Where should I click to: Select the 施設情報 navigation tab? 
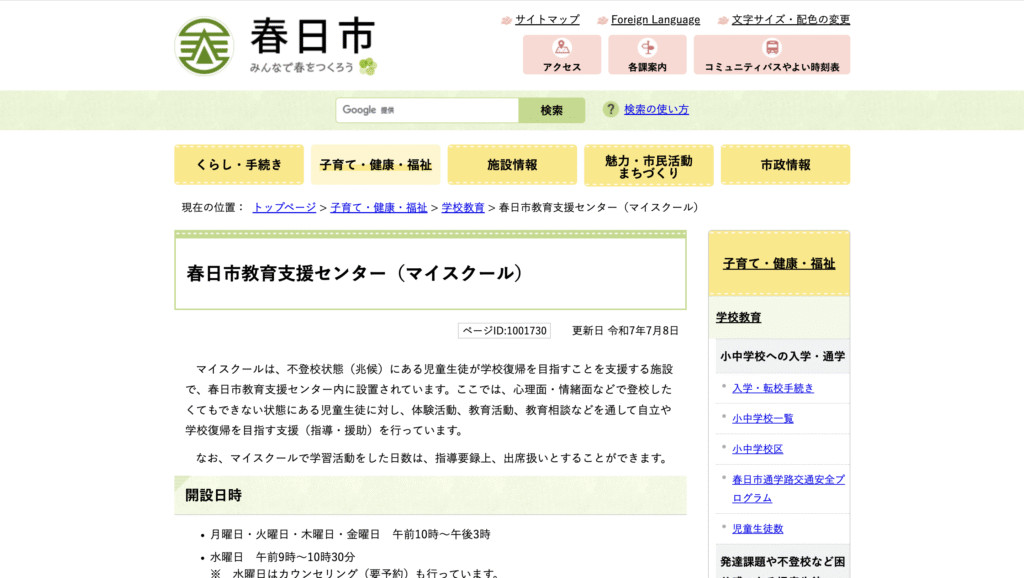(512, 165)
